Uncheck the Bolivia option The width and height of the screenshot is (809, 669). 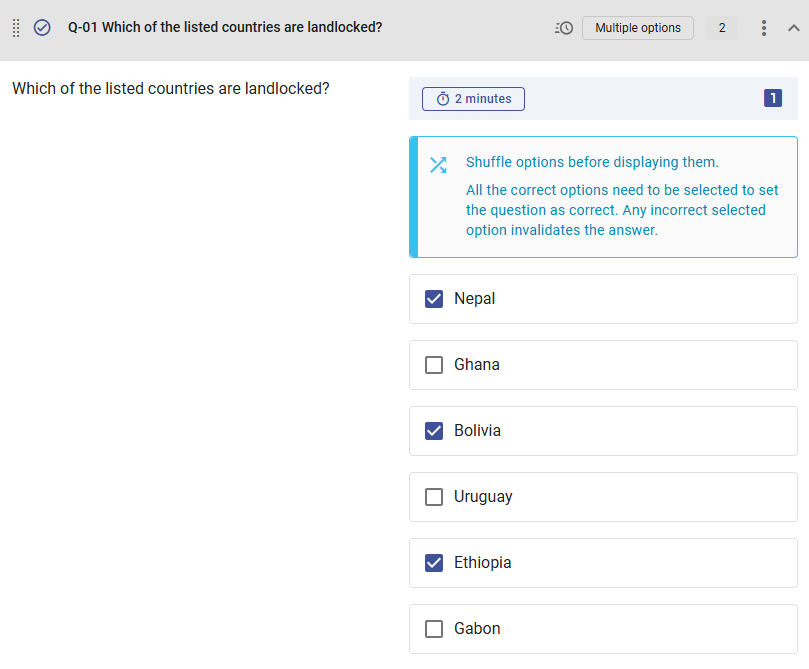[x=433, y=430]
